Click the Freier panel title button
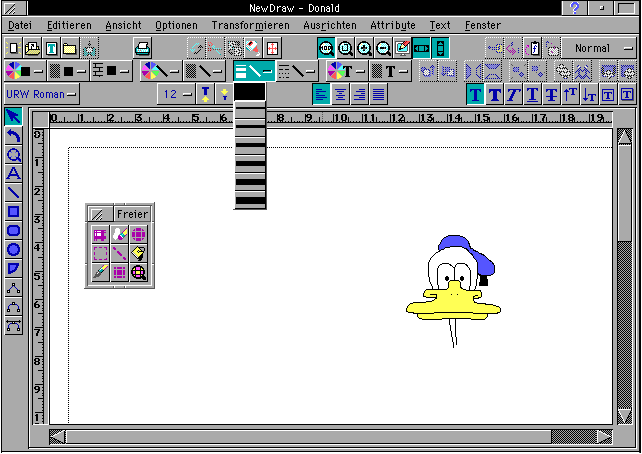Screen dimensions: 642x454 (132, 214)
